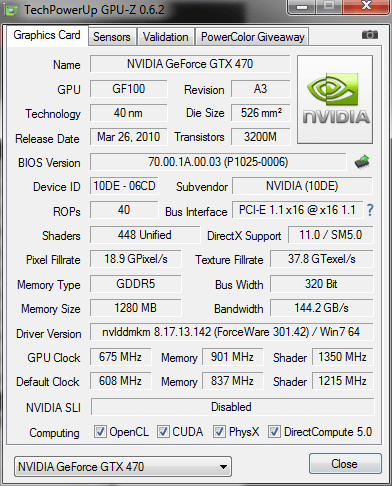Screen dimensions: 392x486
Task: Switch to the Validation tab
Action: pyautogui.click(x=166, y=37)
